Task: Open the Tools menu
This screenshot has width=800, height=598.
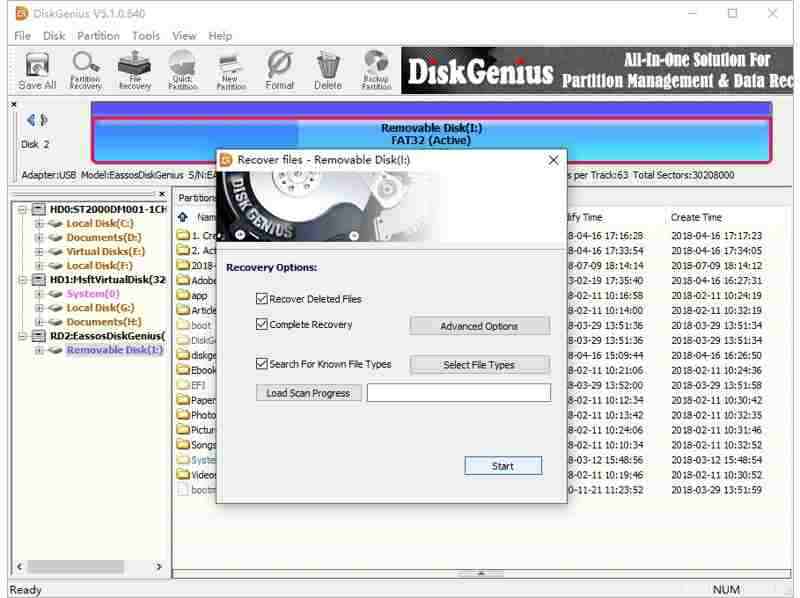Action: (x=146, y=34)
